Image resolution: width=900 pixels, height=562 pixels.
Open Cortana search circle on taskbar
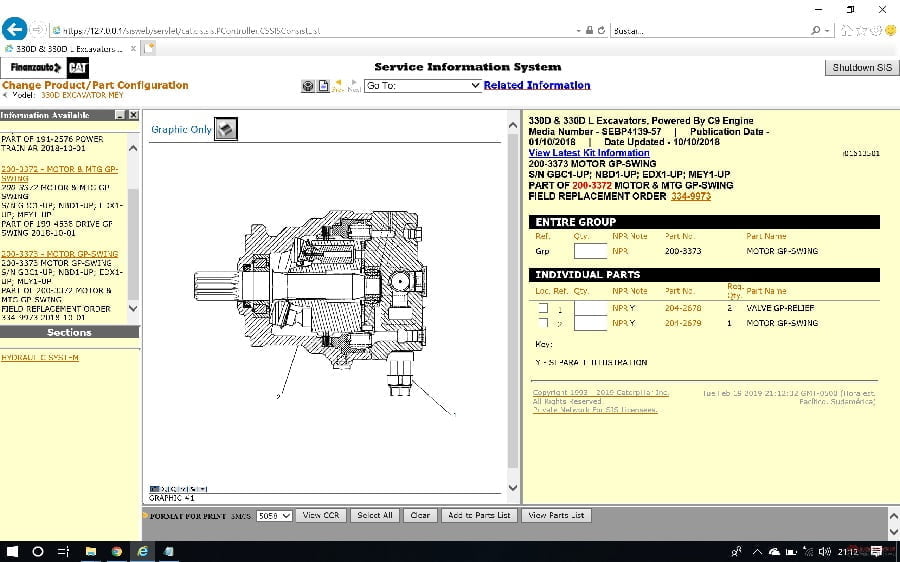coord(38,552)
